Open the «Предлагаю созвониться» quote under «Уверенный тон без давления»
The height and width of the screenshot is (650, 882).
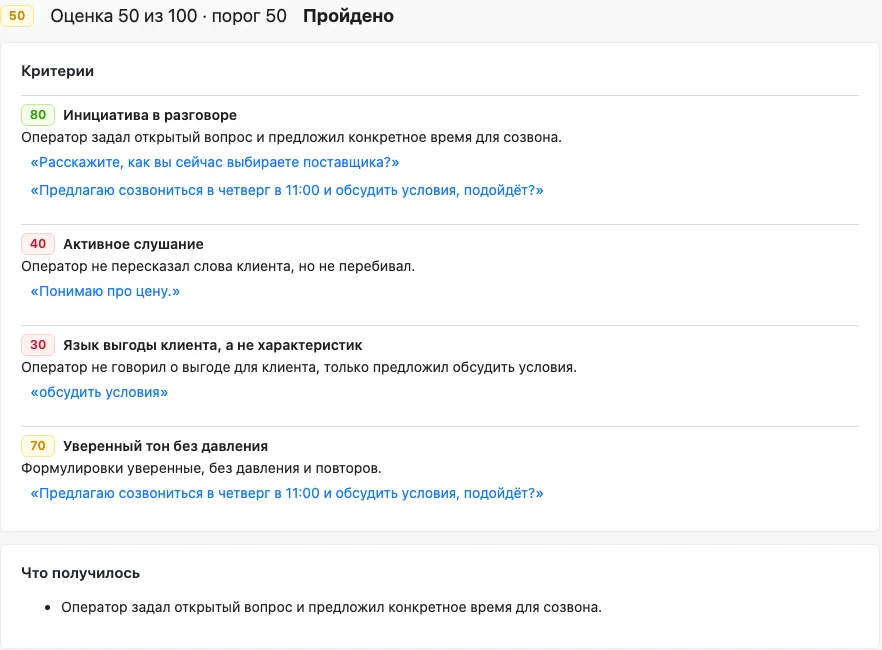287,493
